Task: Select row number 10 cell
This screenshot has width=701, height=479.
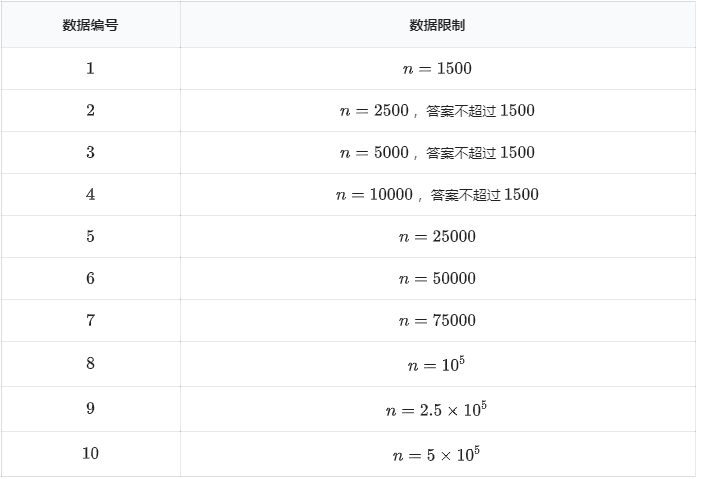Action: click(x=90, y=454)
